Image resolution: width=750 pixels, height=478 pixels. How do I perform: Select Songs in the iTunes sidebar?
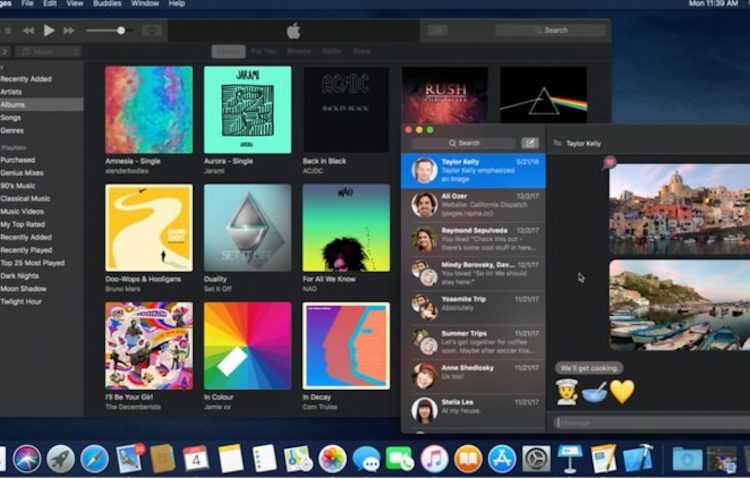(x=41, y=118)
